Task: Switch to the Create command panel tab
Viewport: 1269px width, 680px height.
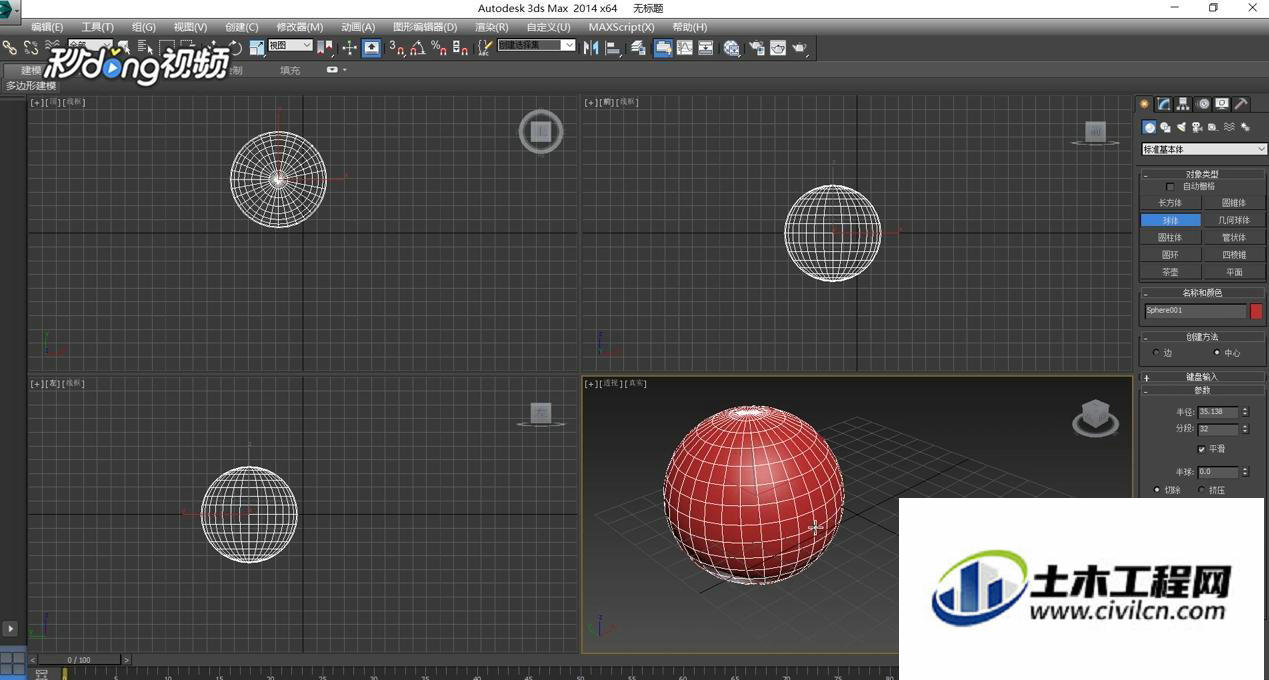Action: (1145, 104)
